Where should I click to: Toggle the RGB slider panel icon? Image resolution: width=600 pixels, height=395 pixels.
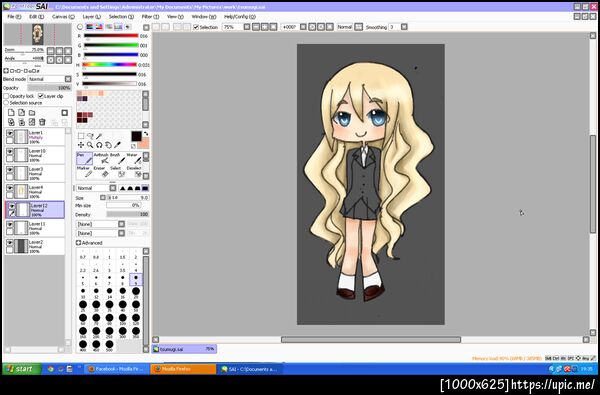click(x=90, y=27)
